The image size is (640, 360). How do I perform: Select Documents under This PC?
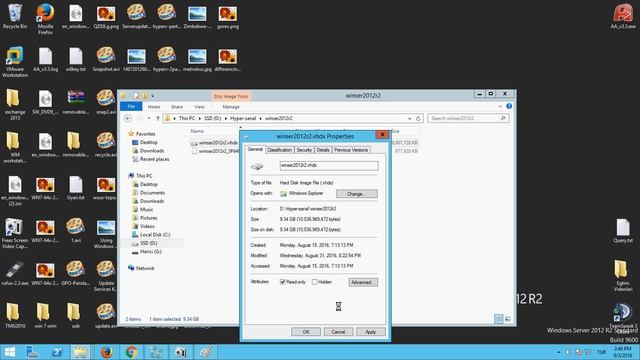152,193
